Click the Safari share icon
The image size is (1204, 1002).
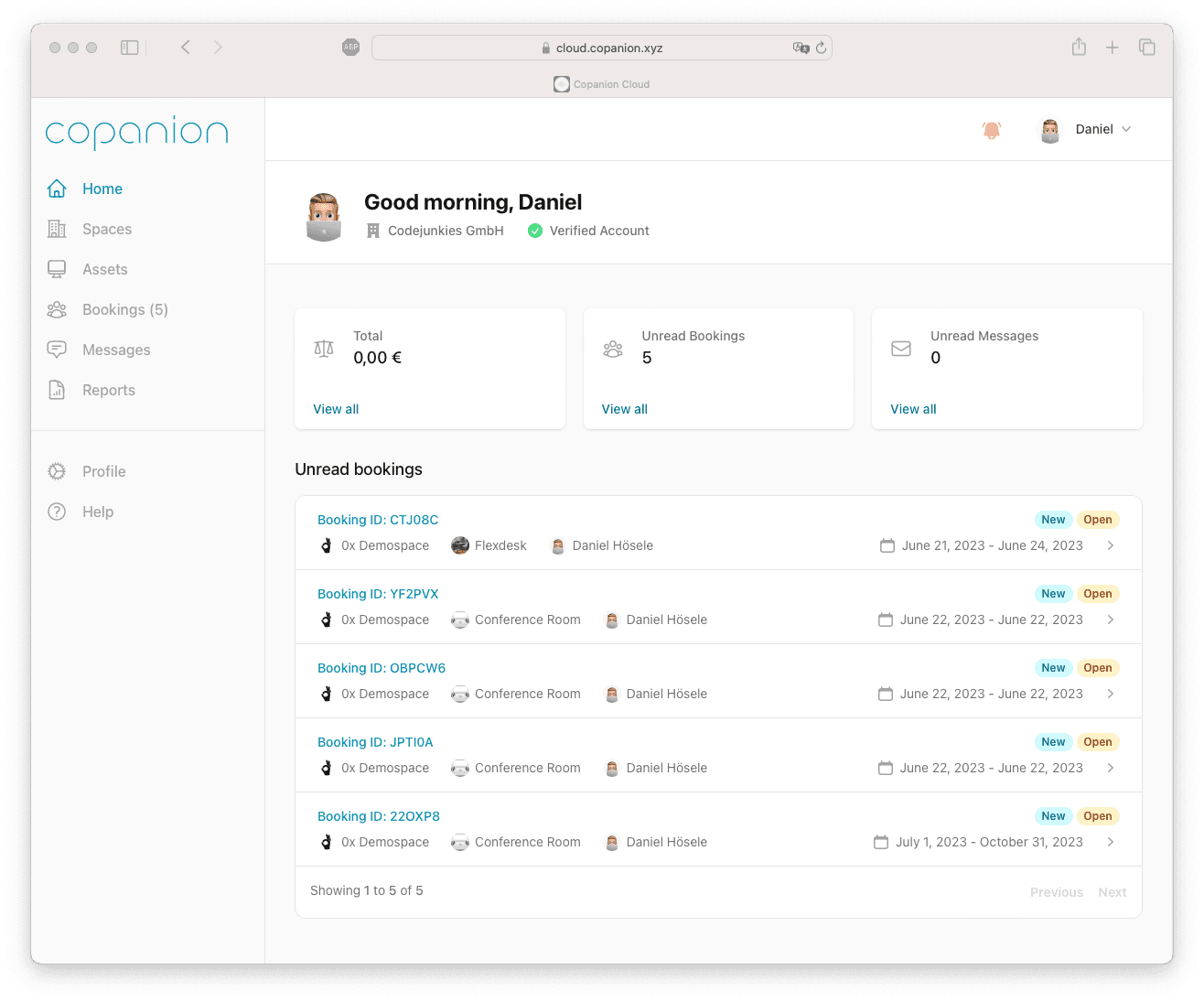[x=1079, y=48]
